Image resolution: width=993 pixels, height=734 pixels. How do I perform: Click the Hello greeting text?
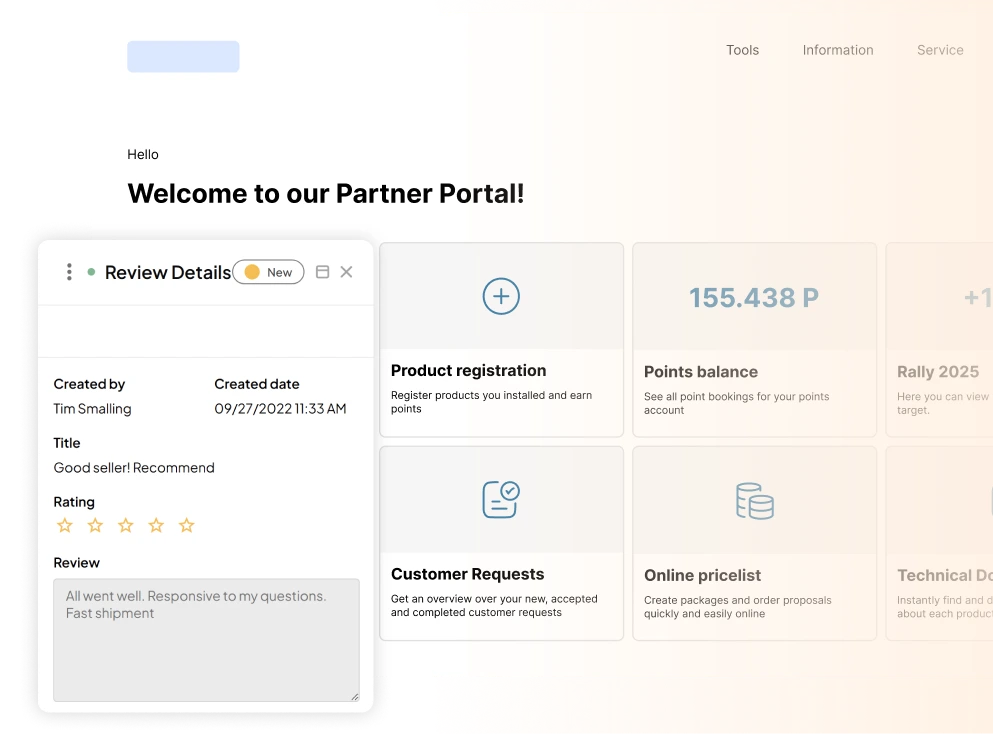click(x=142, y=155)
